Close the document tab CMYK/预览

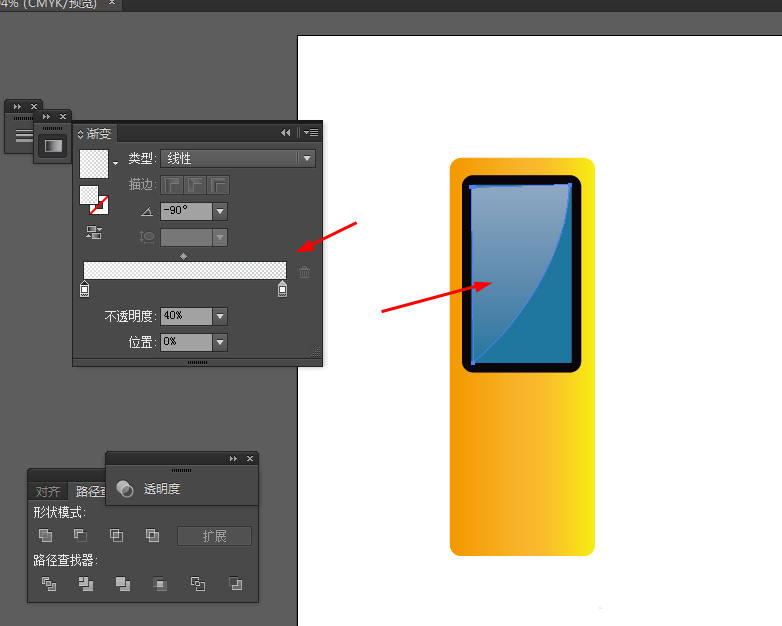[x=112, y=3]
